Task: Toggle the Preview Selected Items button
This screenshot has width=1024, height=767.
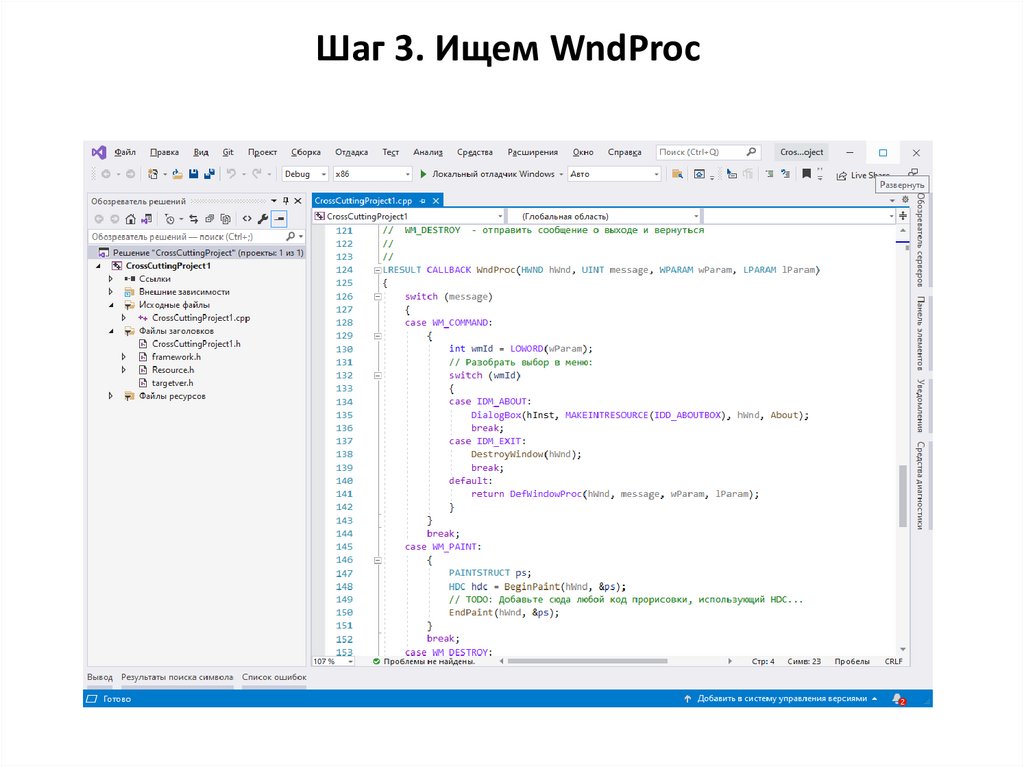Action: (x=280, y=219)
